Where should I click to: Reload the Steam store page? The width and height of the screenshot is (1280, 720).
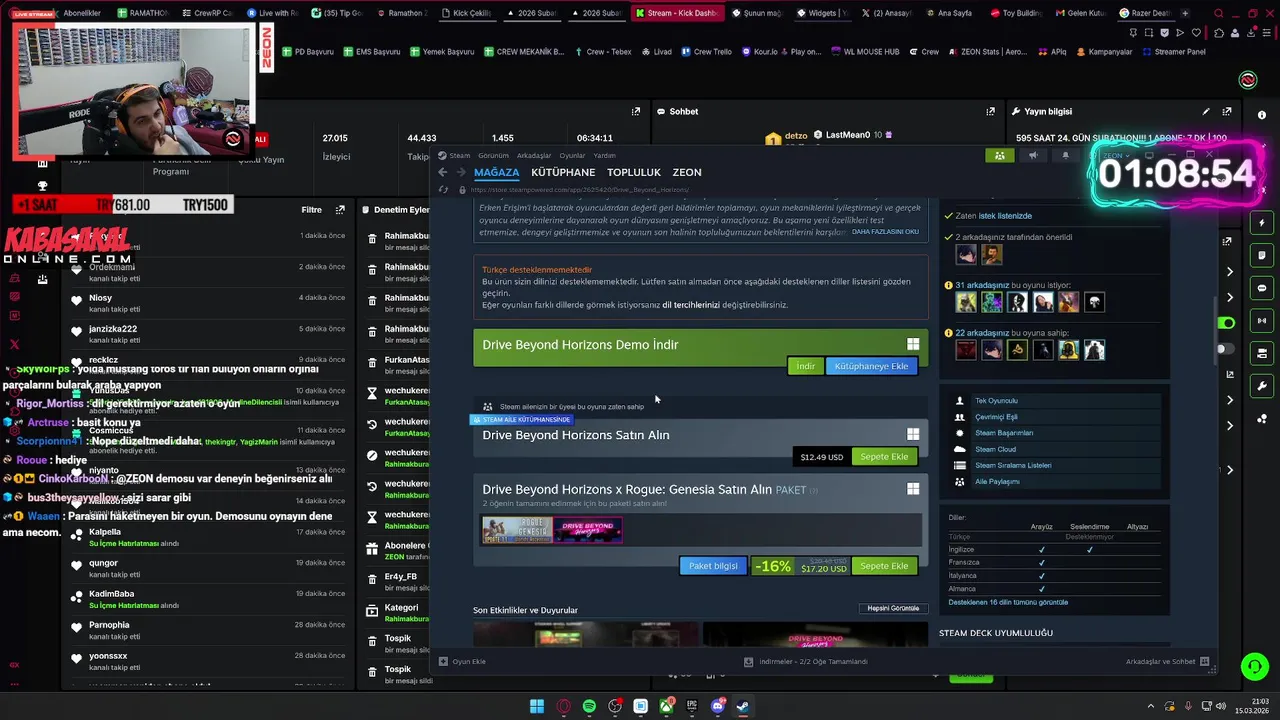click(x=444, y=189)
